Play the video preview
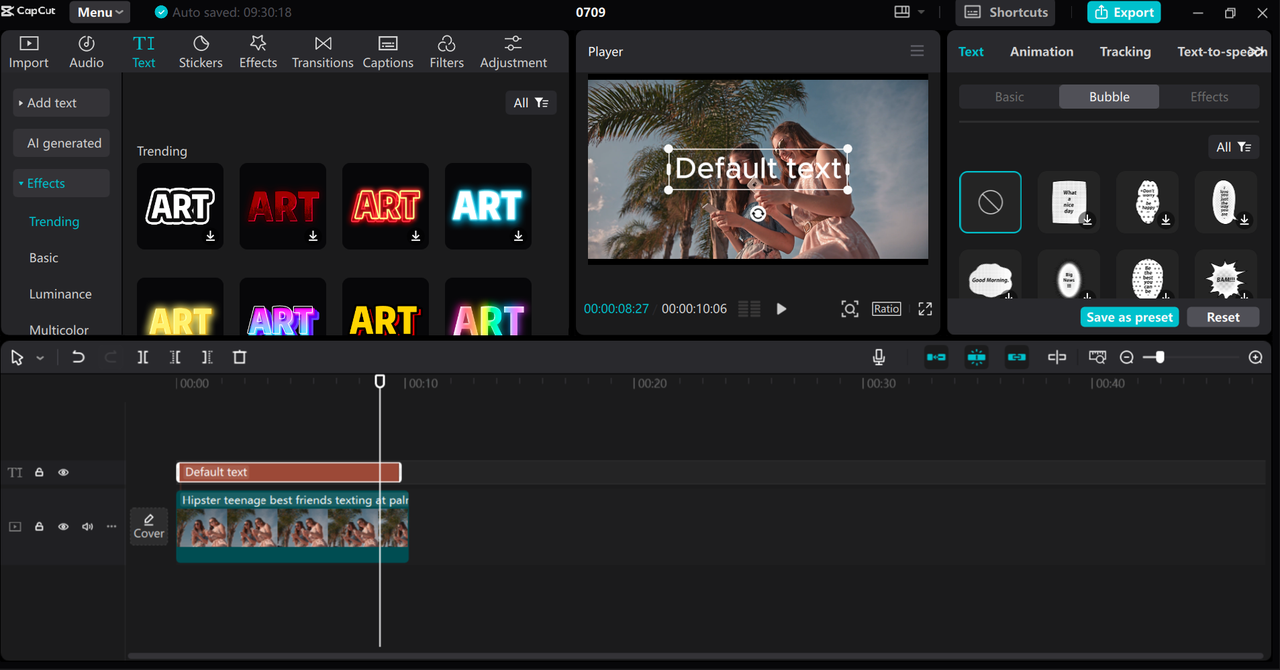The height and width of the screenshot is (670, 1280). click(x=781, y=309)
